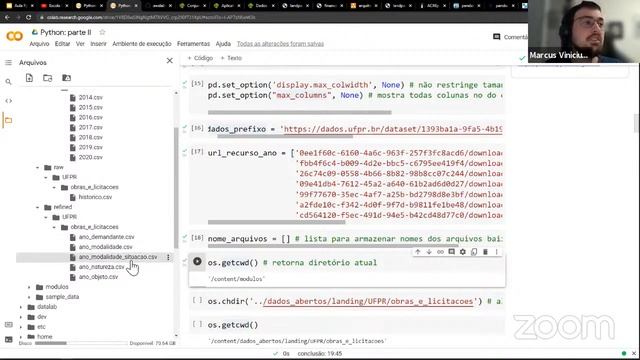
Task: Move the selected cell up
Action: click(x=418, y=252)
